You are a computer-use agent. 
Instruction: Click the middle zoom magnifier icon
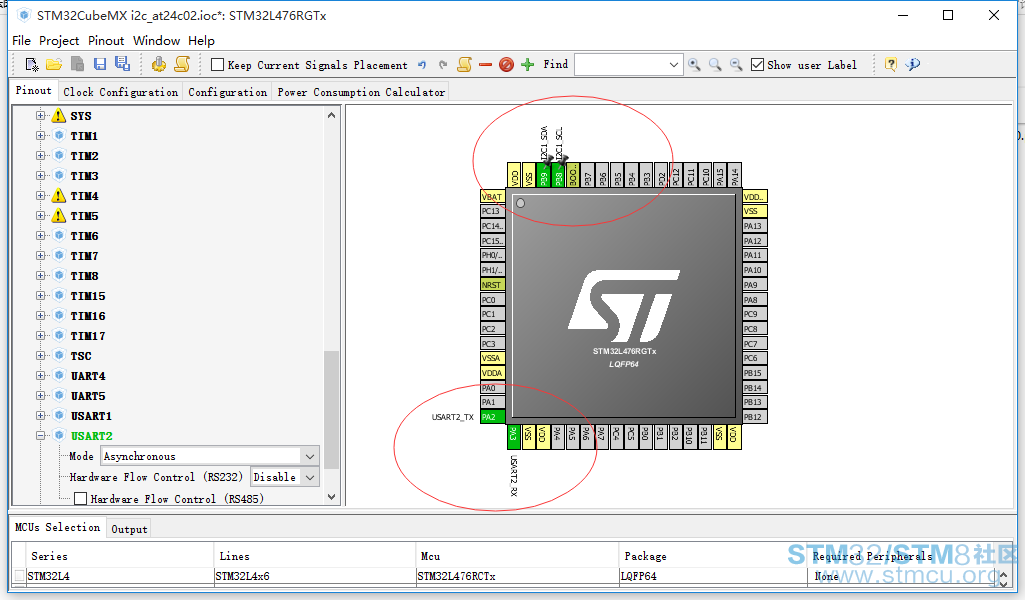715,65
